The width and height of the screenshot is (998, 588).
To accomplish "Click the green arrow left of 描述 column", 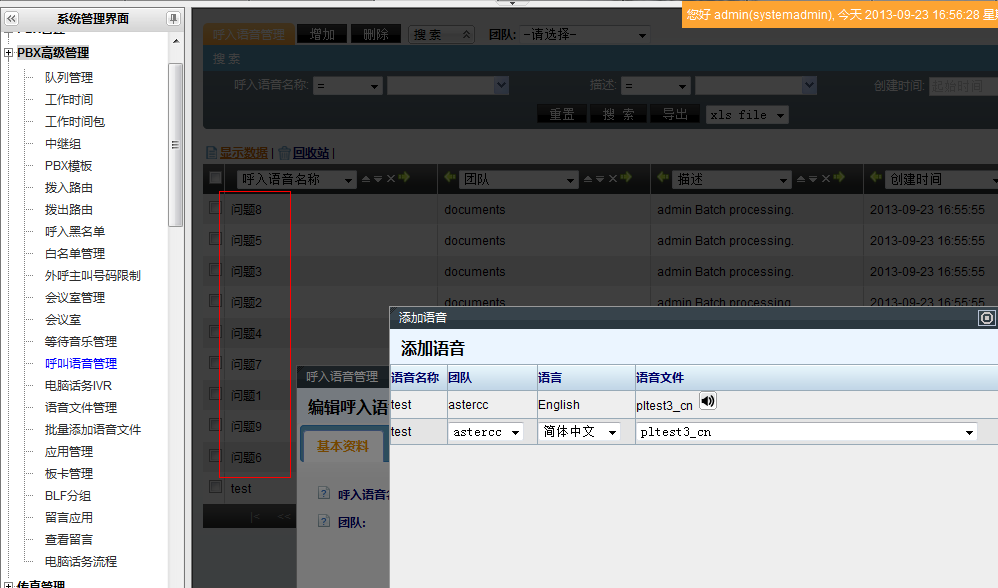I will point(662,179).
